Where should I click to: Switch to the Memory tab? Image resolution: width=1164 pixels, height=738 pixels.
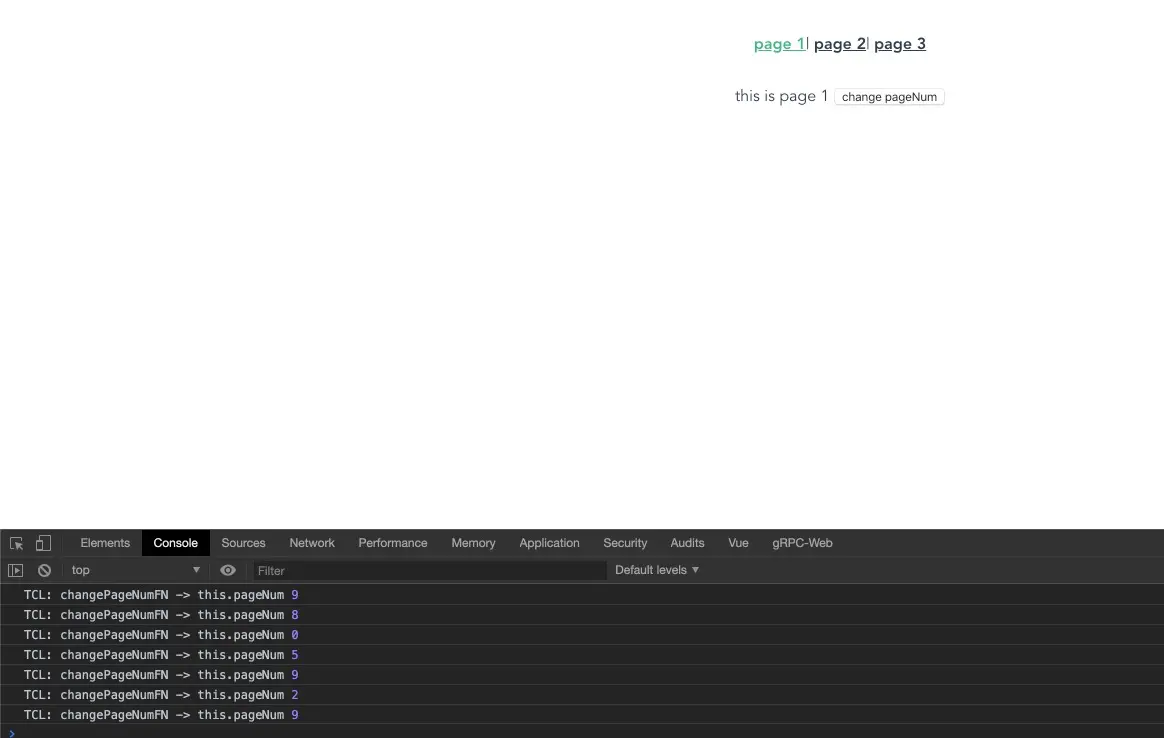click(x=473, y=542)
